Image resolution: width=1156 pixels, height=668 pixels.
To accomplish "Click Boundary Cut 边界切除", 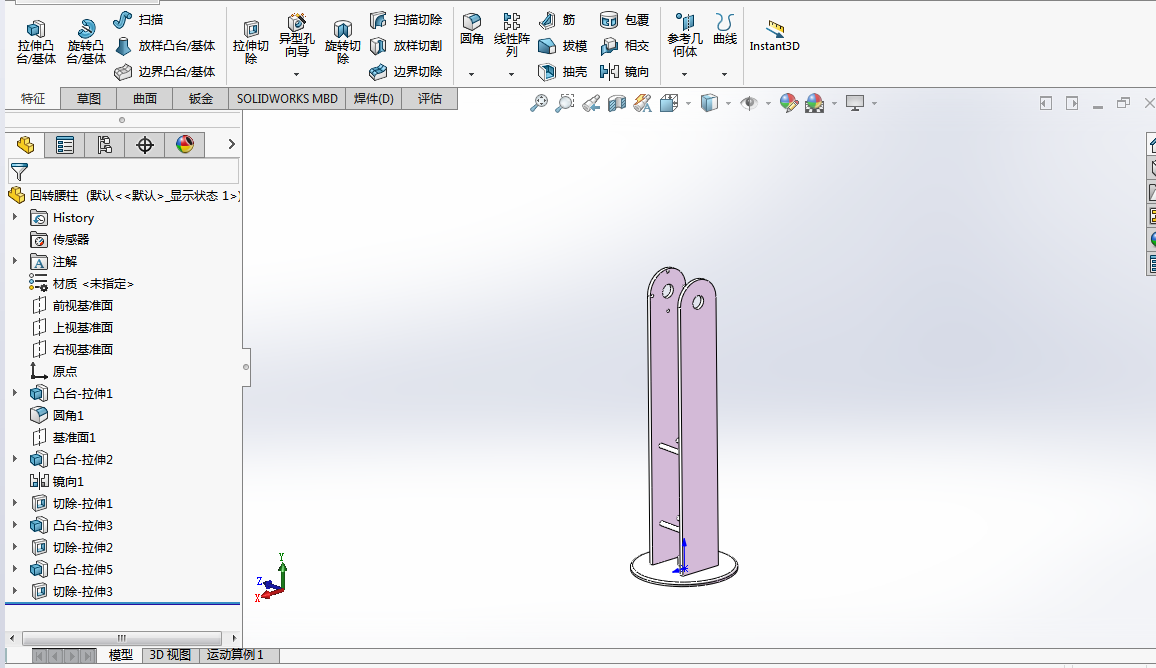I will point(406,72).
